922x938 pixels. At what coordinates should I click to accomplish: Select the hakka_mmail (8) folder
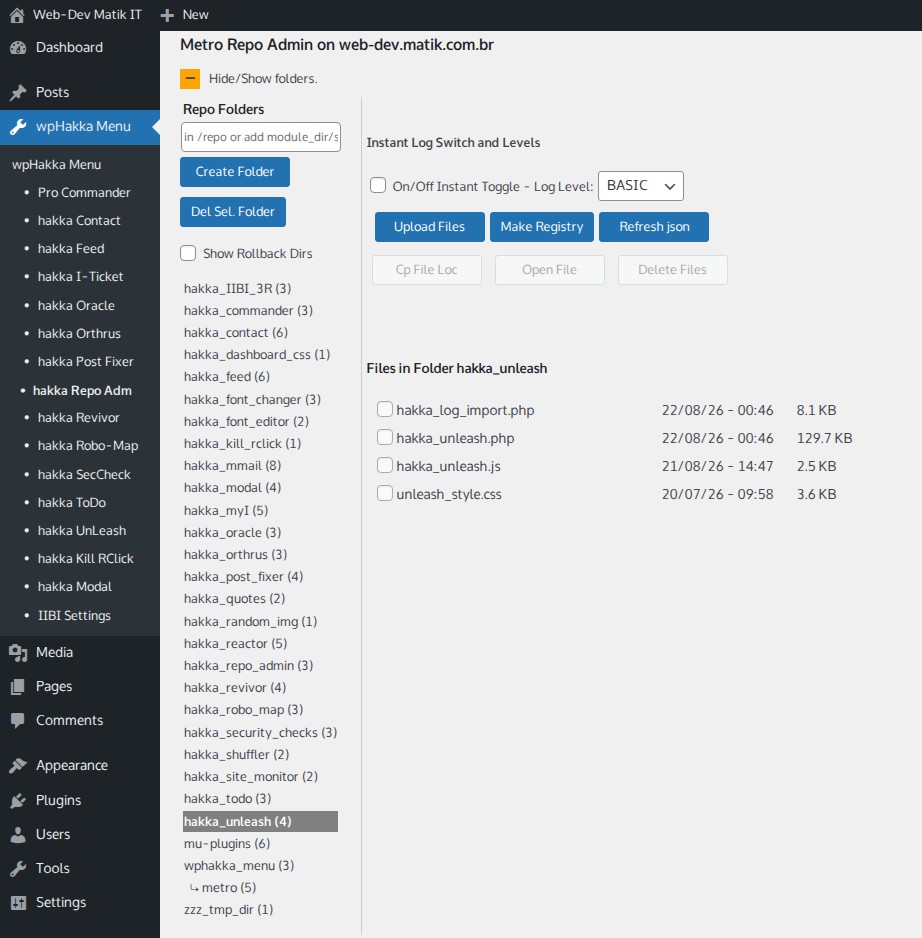pyautogui.click(x=232, y=466)
